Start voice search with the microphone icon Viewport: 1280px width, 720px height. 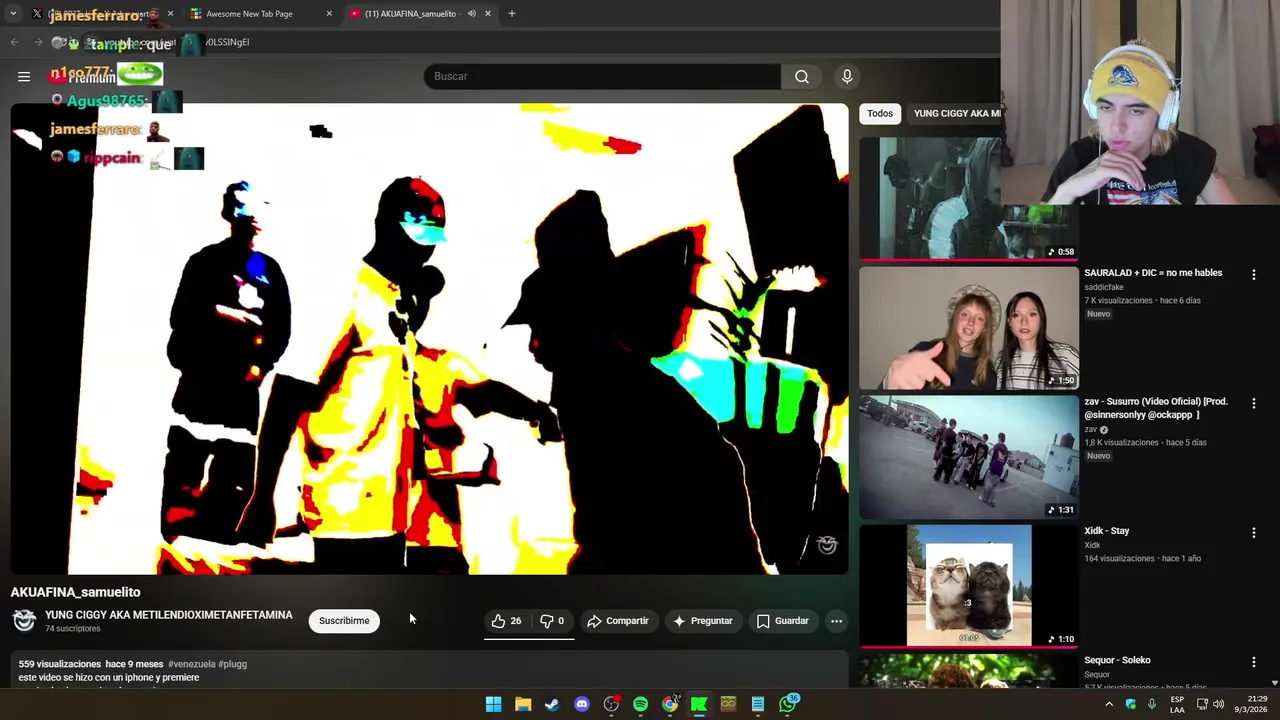click(x=847, y=76)
